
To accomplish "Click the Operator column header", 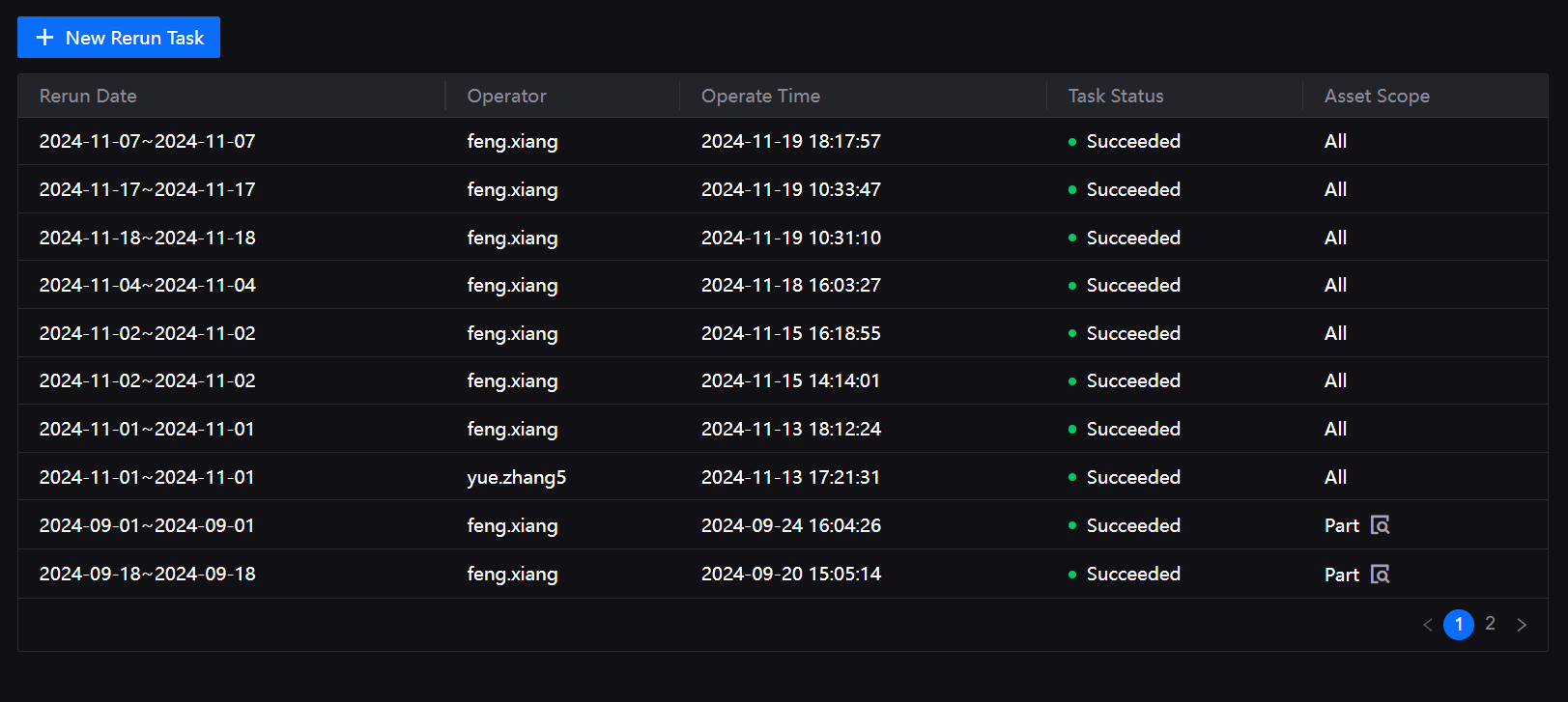I will click(506, 96).
